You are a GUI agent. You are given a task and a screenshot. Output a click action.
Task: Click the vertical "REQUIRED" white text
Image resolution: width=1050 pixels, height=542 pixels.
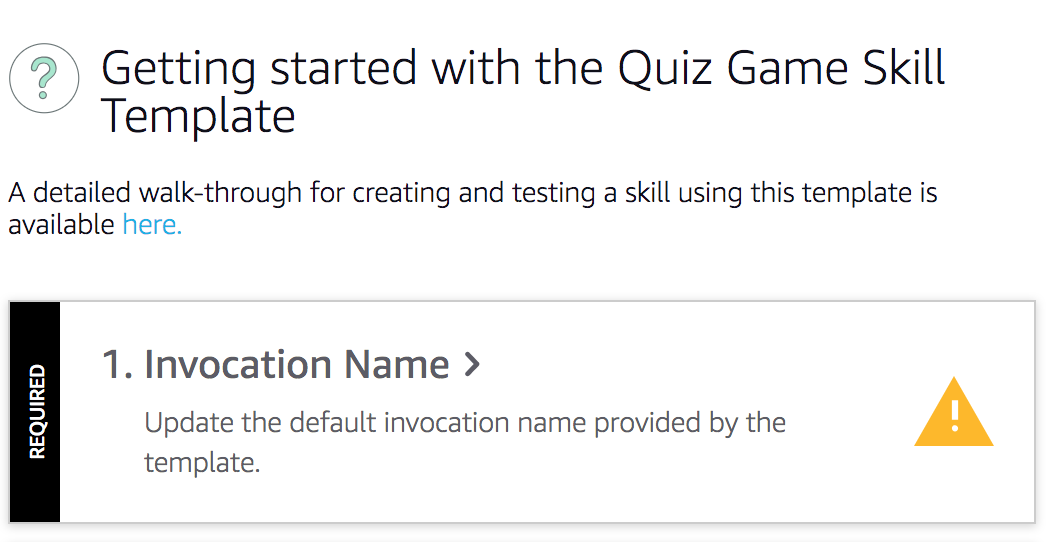36,411
